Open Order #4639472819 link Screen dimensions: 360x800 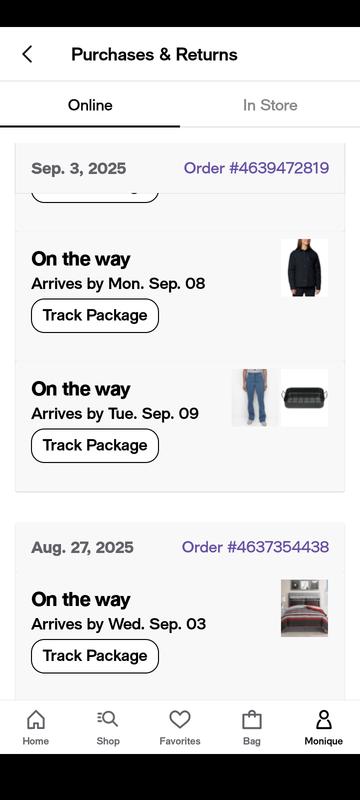tap(256, 168)
